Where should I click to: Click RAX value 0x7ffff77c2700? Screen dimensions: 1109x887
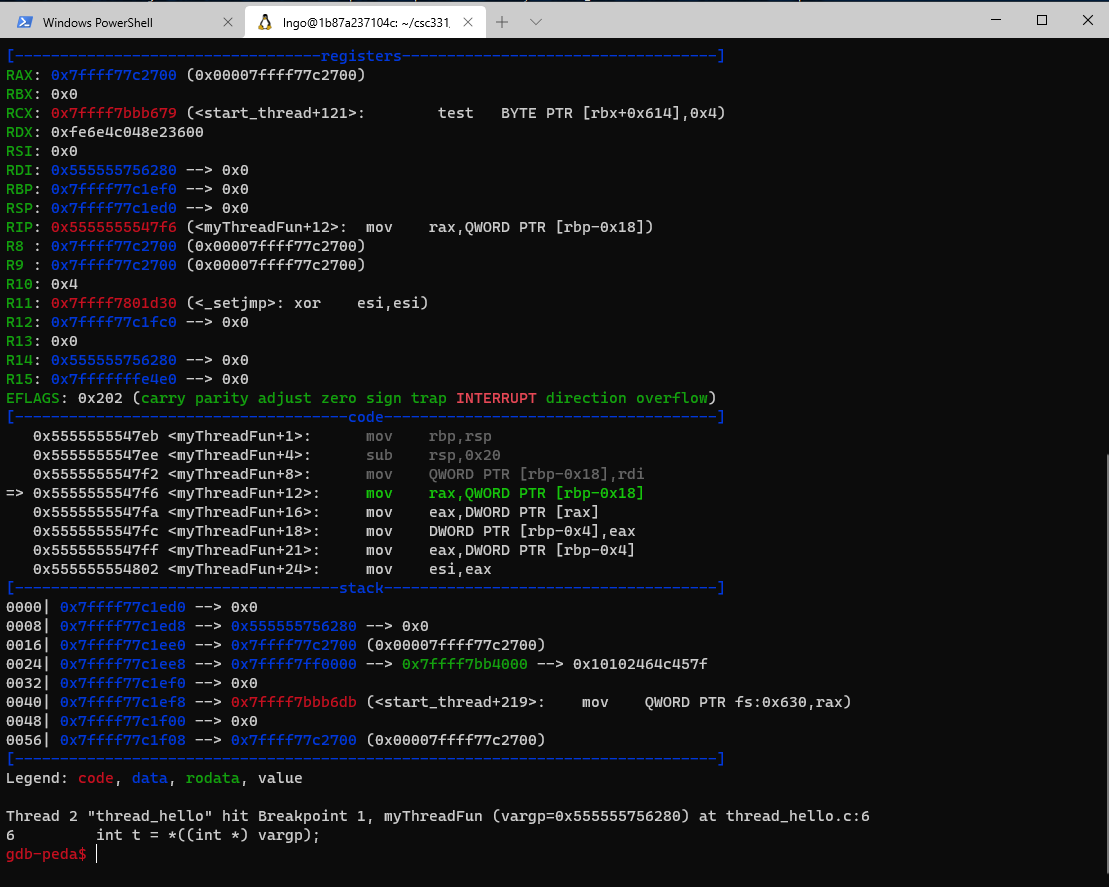[x=114, y=75]
